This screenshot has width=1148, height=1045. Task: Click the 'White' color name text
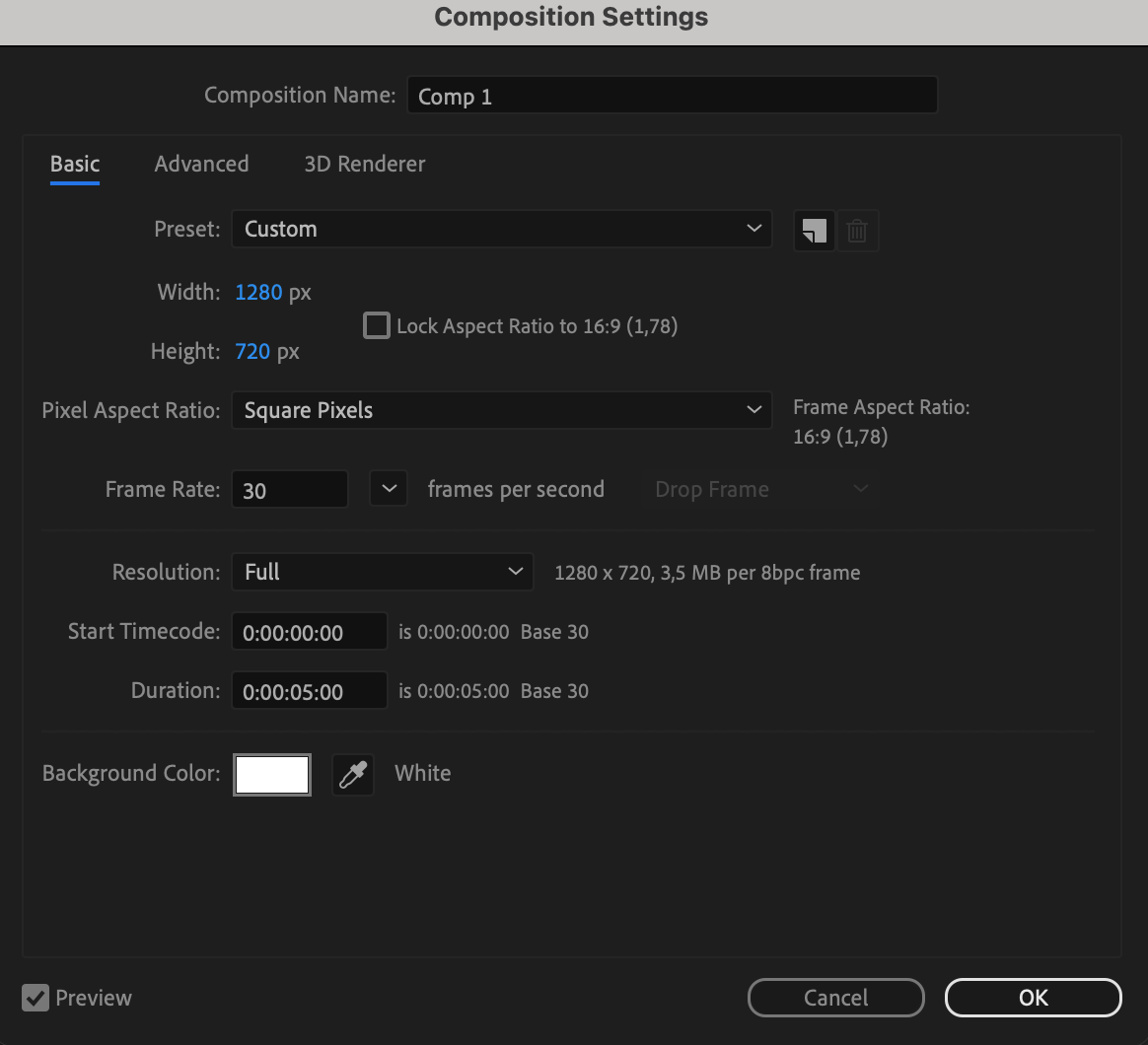pos(422,774)
